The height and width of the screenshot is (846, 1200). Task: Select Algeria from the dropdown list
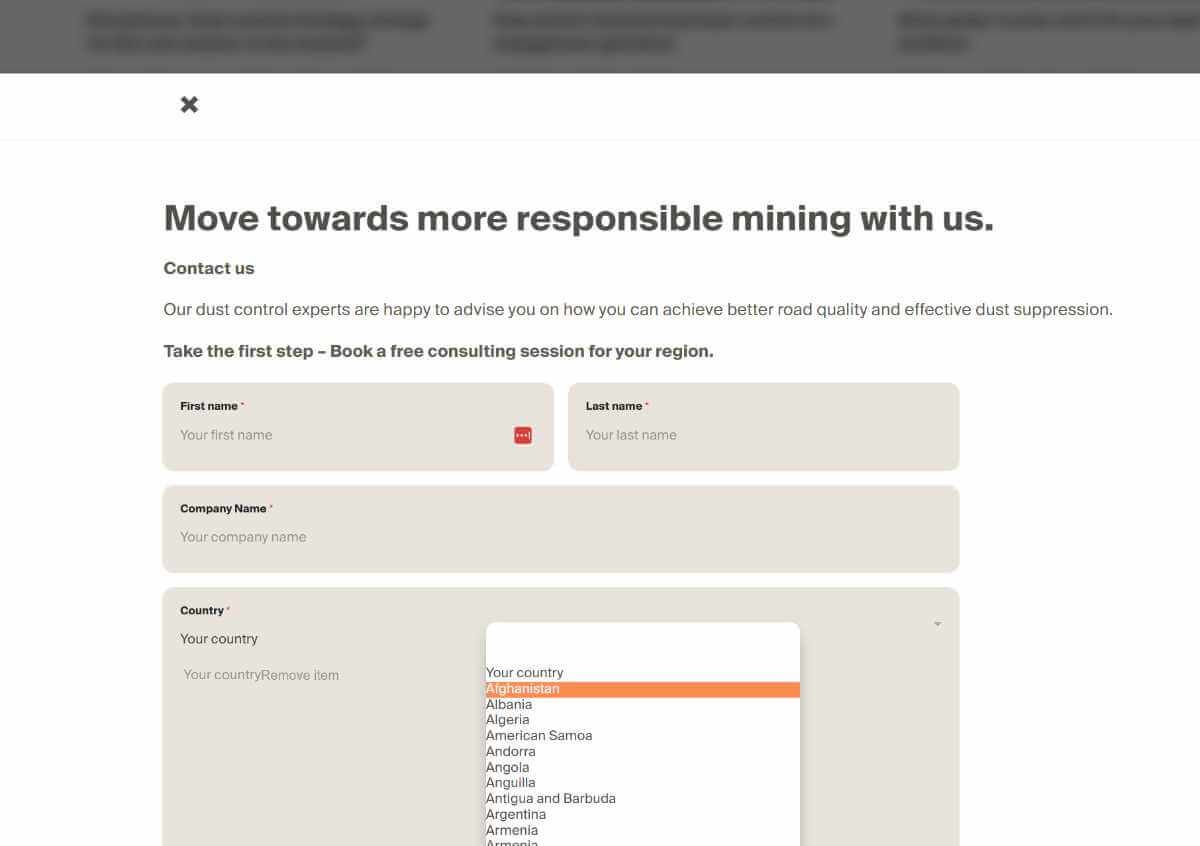pos(508,720)
